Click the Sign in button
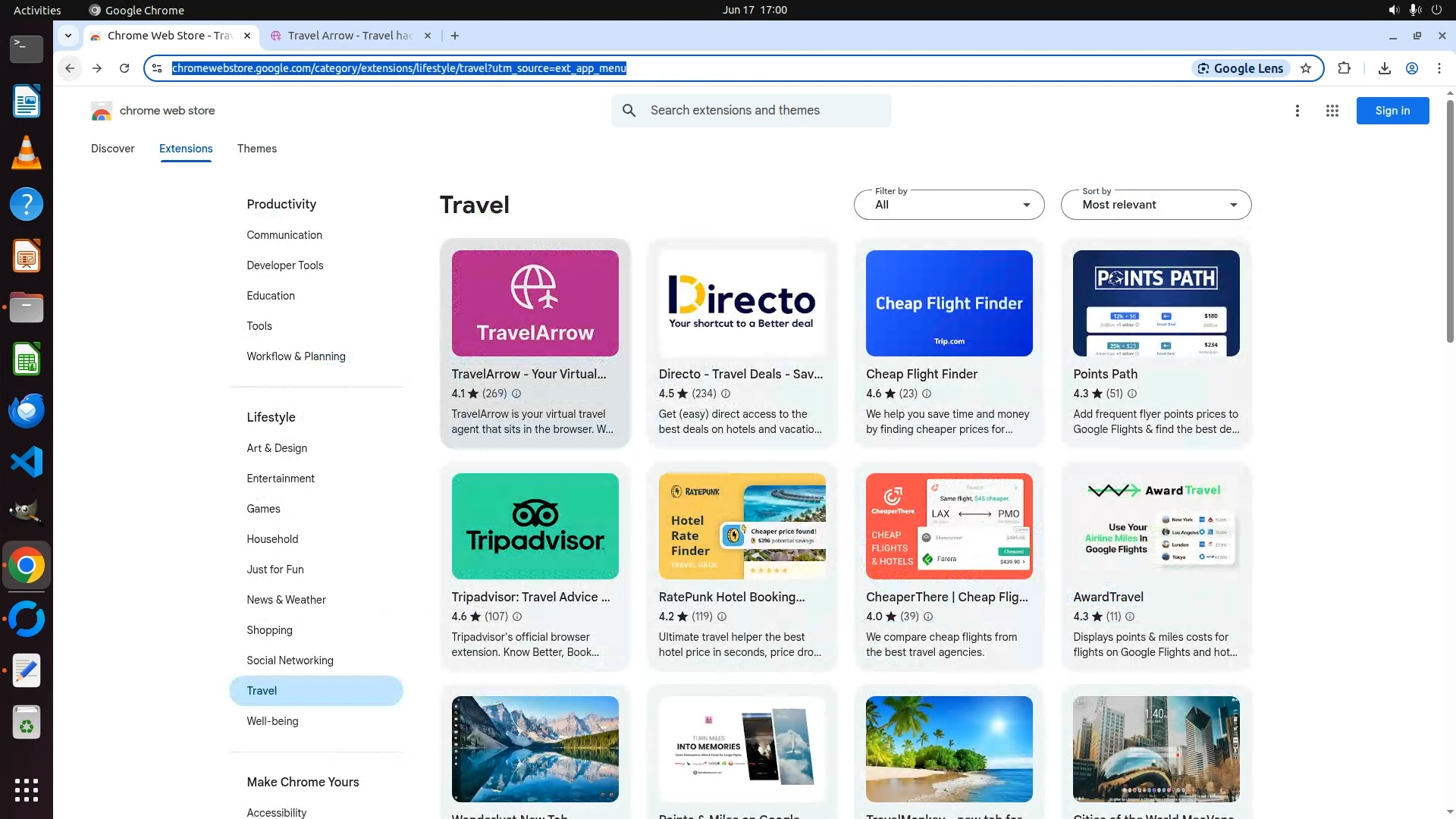The image size is (1456, 819). coord(1392,111)
